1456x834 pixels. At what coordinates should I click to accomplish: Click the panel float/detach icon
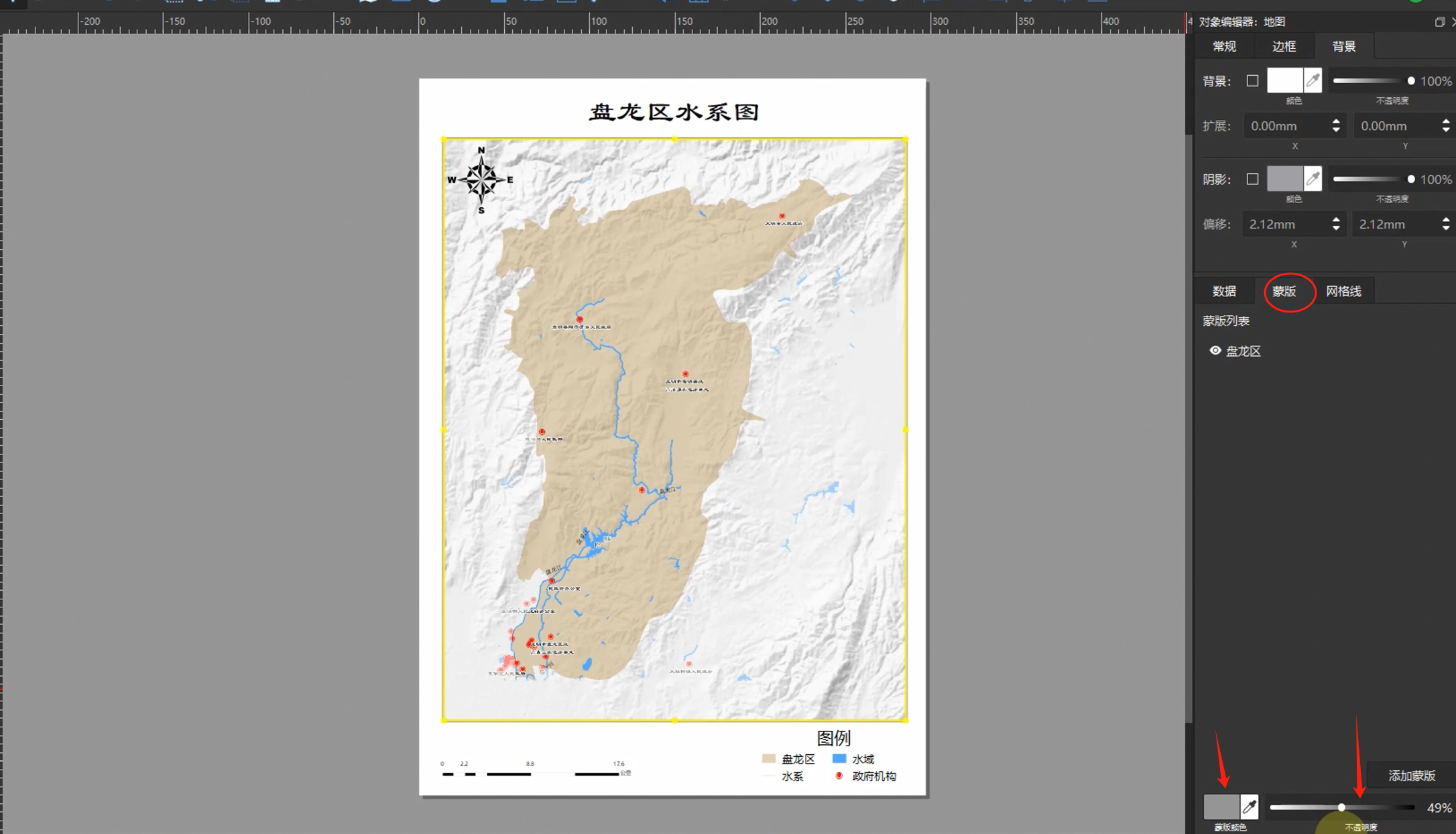[x=1439, y=22]
